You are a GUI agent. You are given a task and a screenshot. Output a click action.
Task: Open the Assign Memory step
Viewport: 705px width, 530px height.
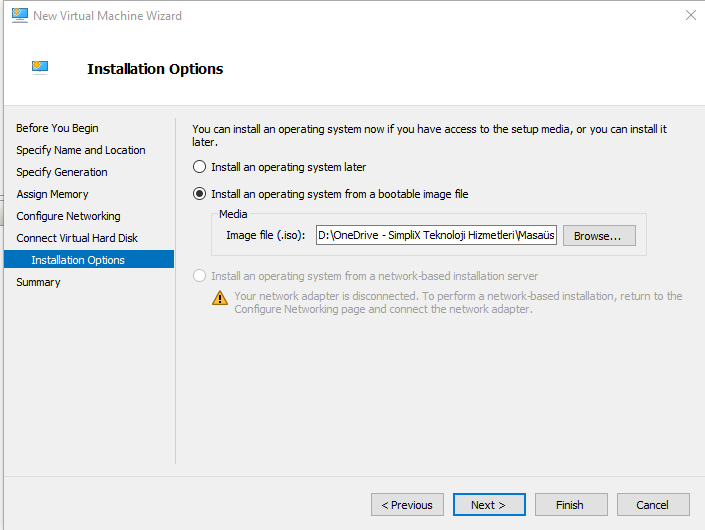point(53,194)
